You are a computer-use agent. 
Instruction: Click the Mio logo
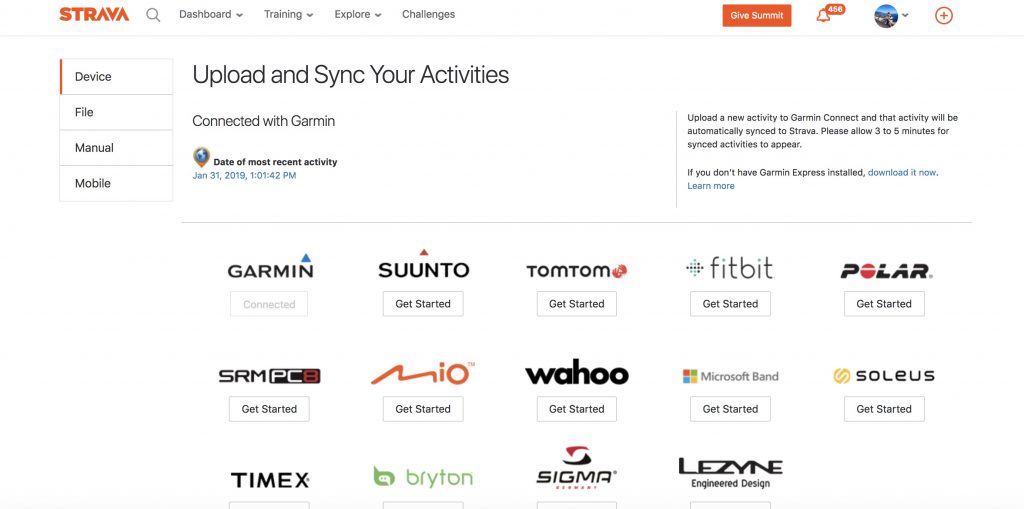(x=423, y=373)
